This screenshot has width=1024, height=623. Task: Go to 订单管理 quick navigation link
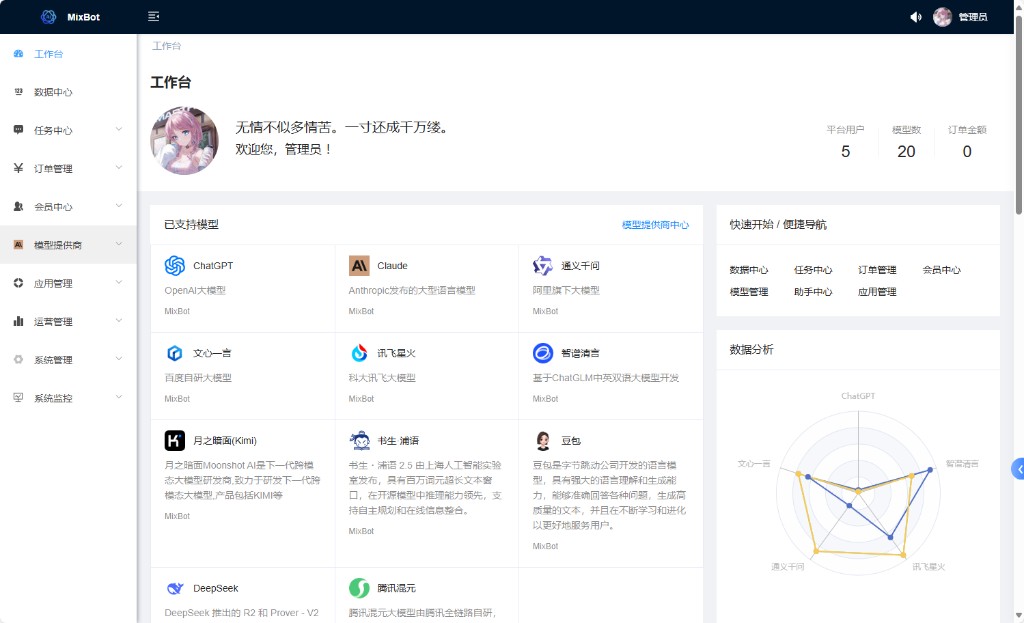[x=877, y=270]
